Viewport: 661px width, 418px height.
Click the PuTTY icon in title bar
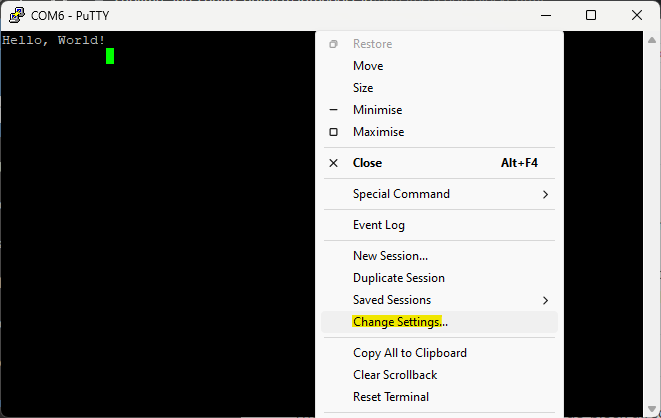[x=17, y=15]
